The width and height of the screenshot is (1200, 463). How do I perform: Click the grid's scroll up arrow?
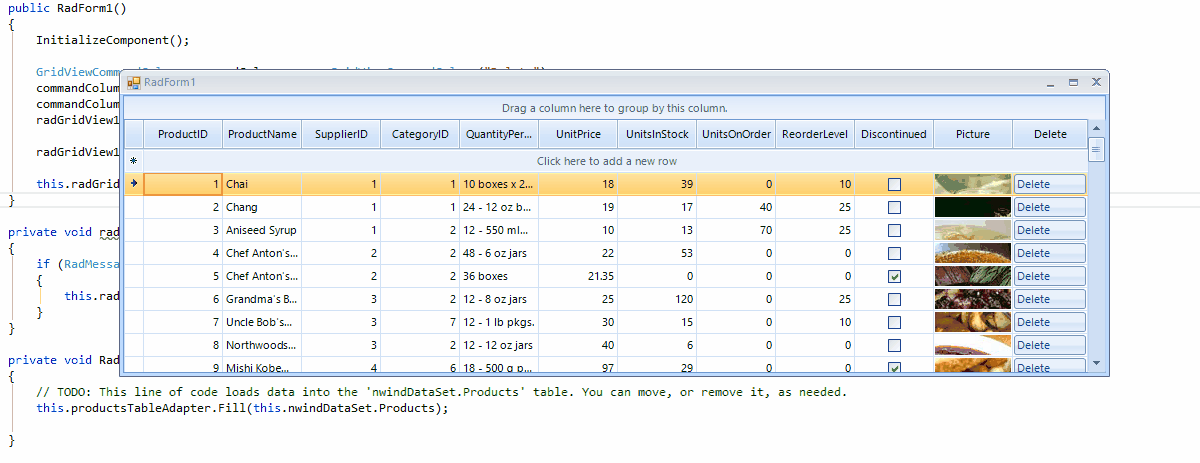pos(1096,128)
